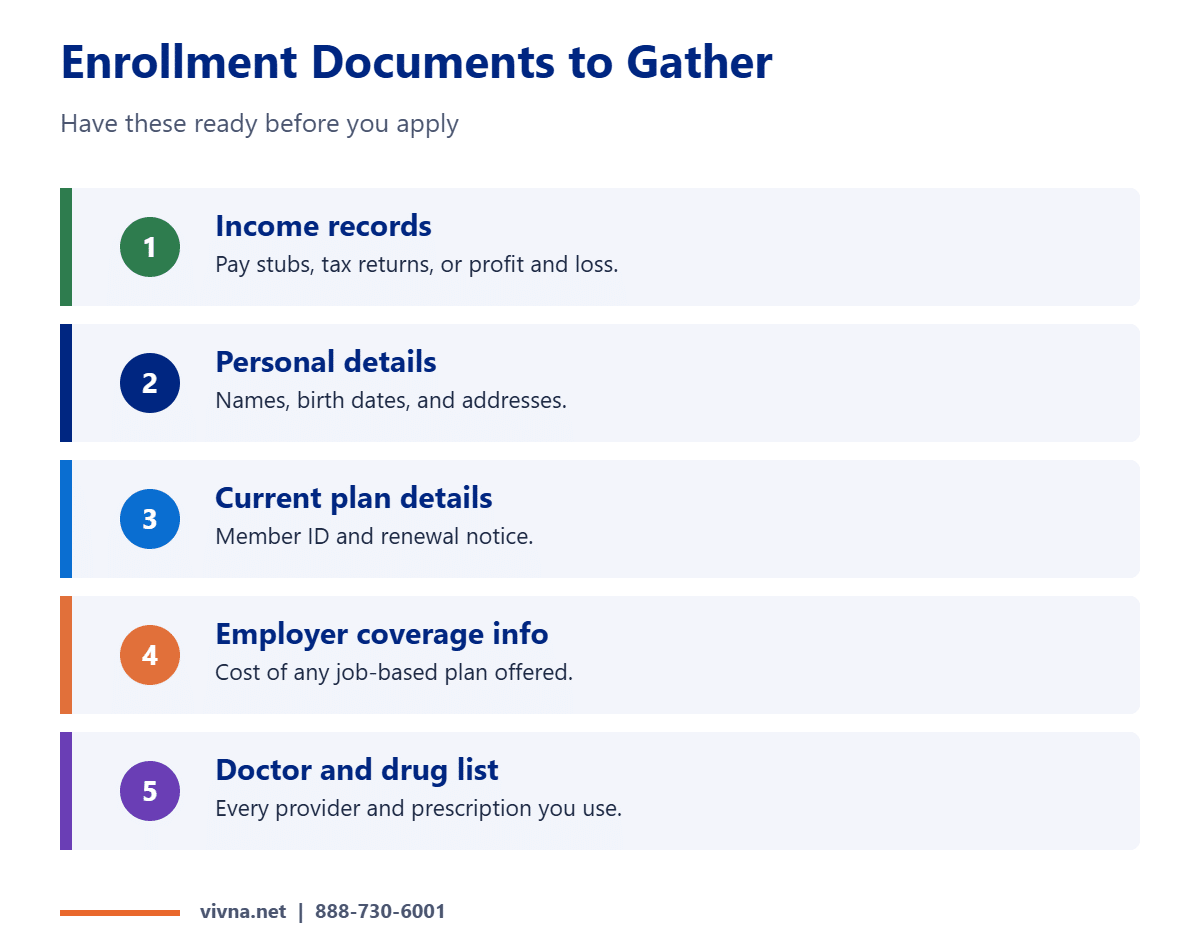Click 'Names, birth dates, and addresses.' text
The width and height of the screenshot is (1200, 940).
[x=391, y=401]
